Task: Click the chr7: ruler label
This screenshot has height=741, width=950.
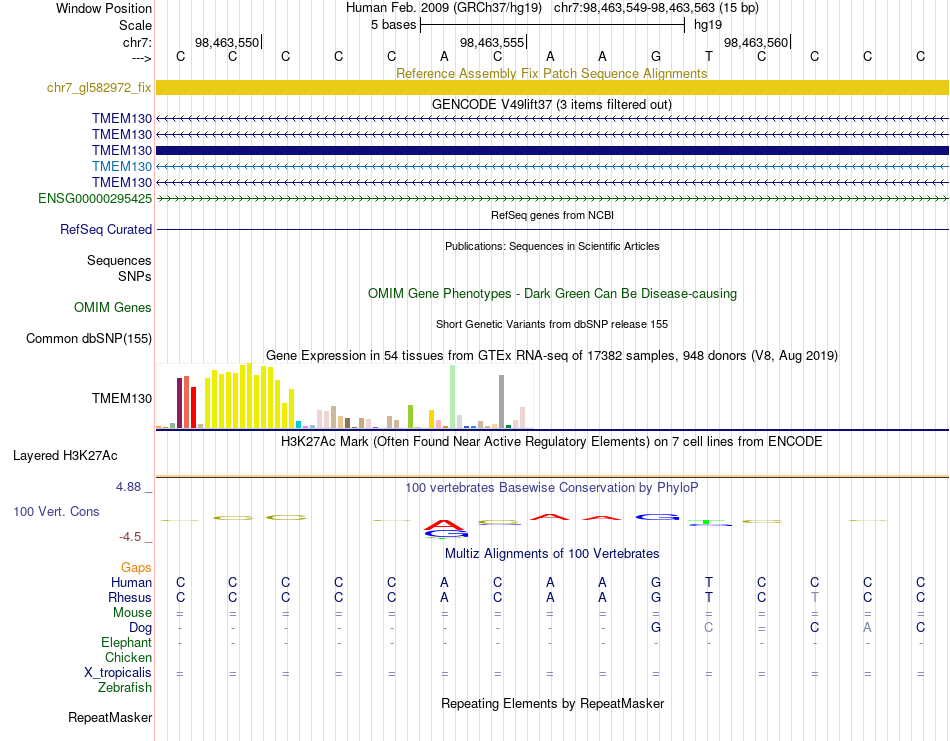Action: pos(138,42)
